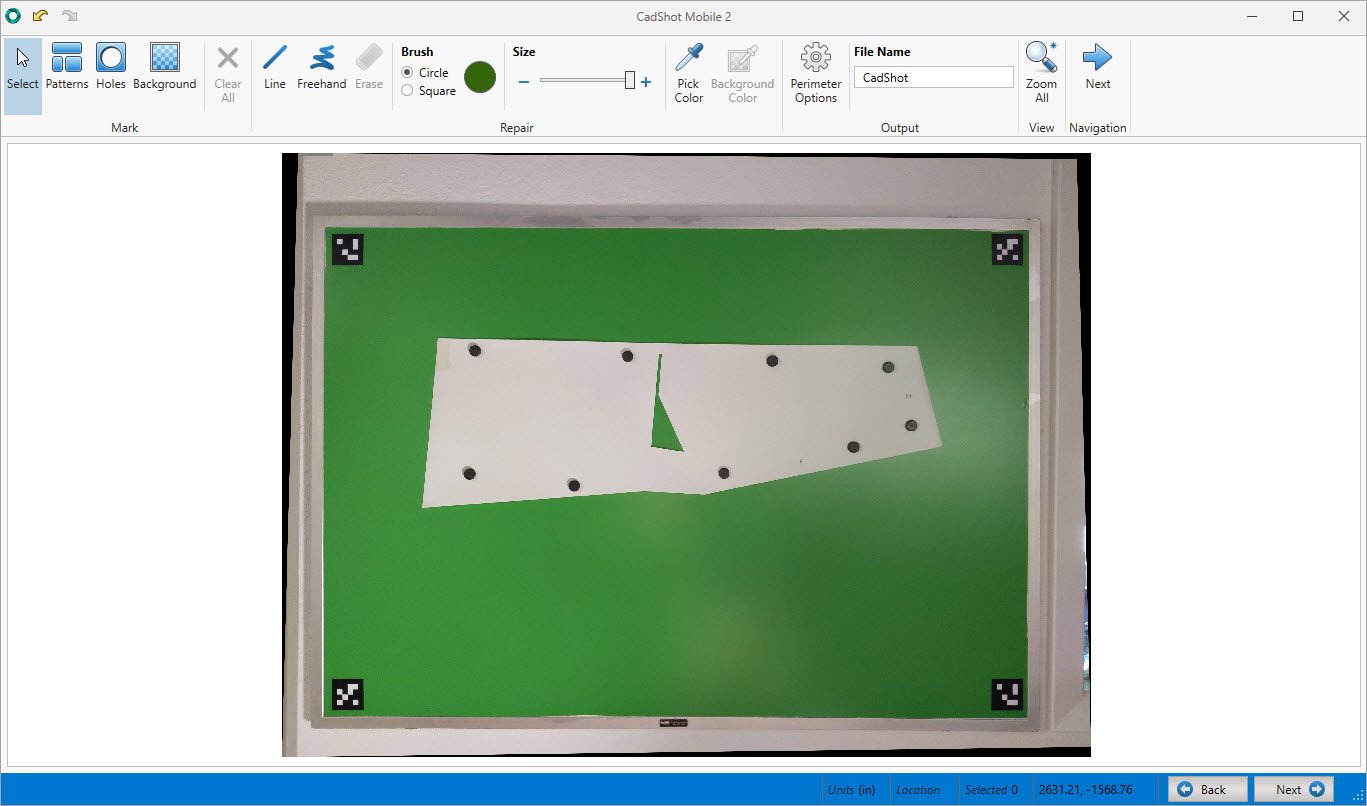Click the undo arrow in the title bar

click(41, 16)
